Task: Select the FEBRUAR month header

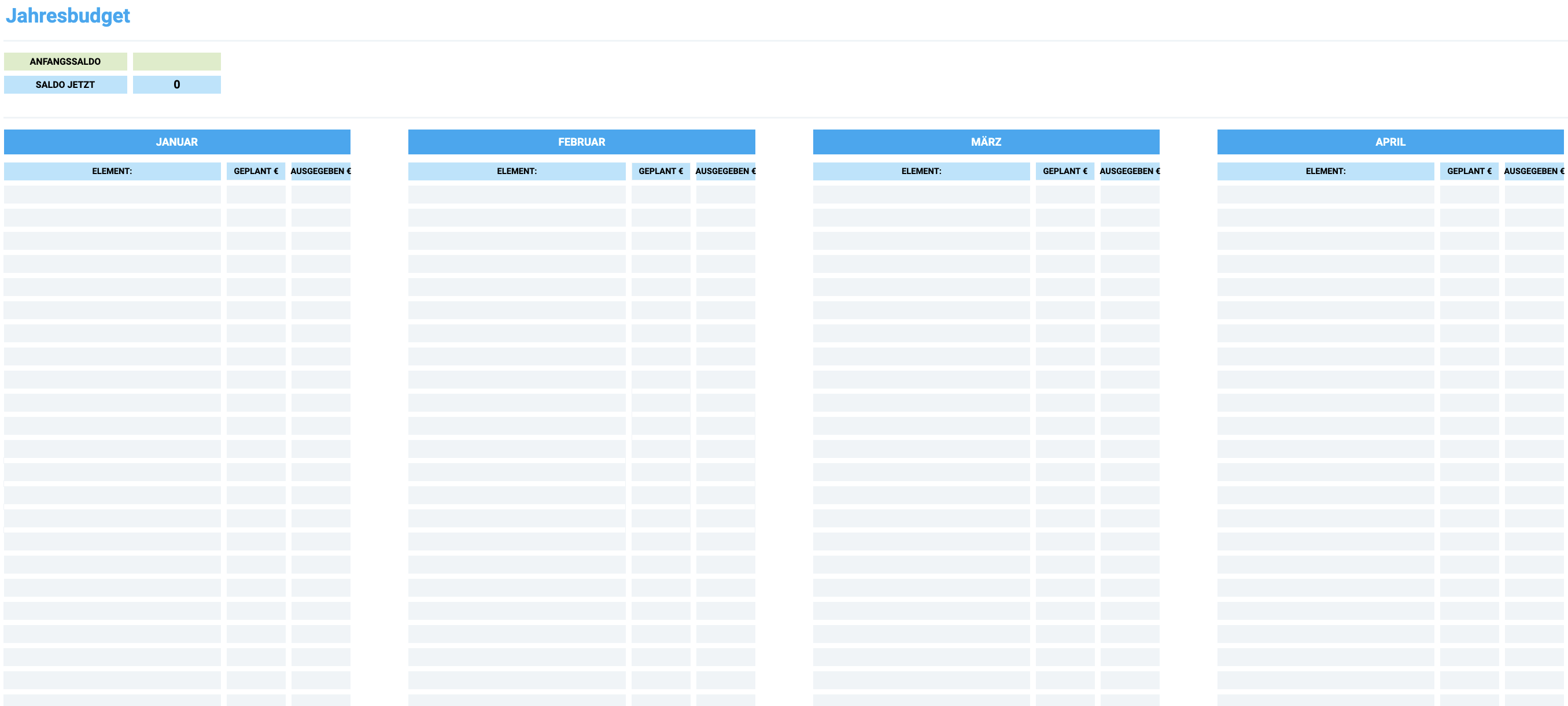Action: click(581, 142)
